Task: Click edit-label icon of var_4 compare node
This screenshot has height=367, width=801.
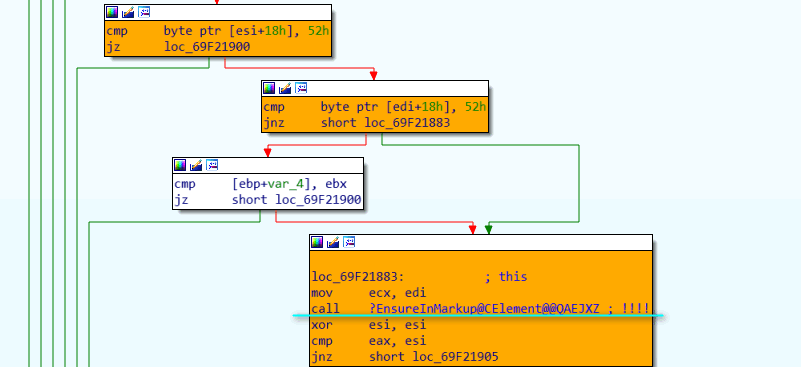Action: (x=196, y=165)
